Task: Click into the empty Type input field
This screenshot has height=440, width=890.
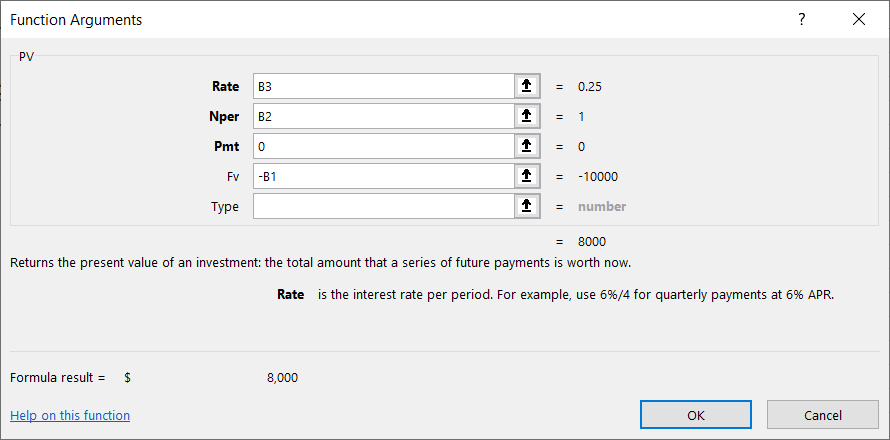Action: 383,206
